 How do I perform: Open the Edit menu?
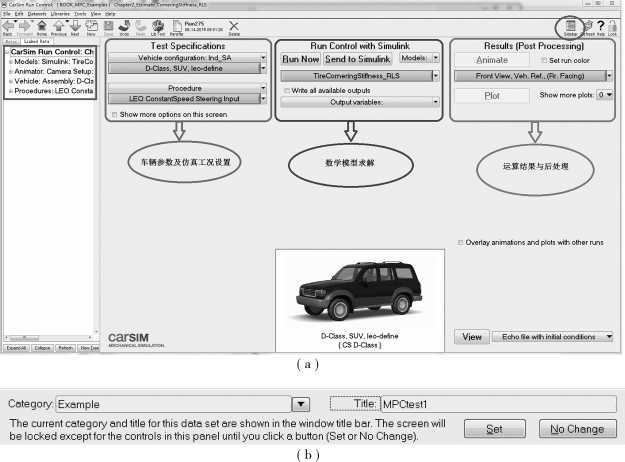coord(19,14)
